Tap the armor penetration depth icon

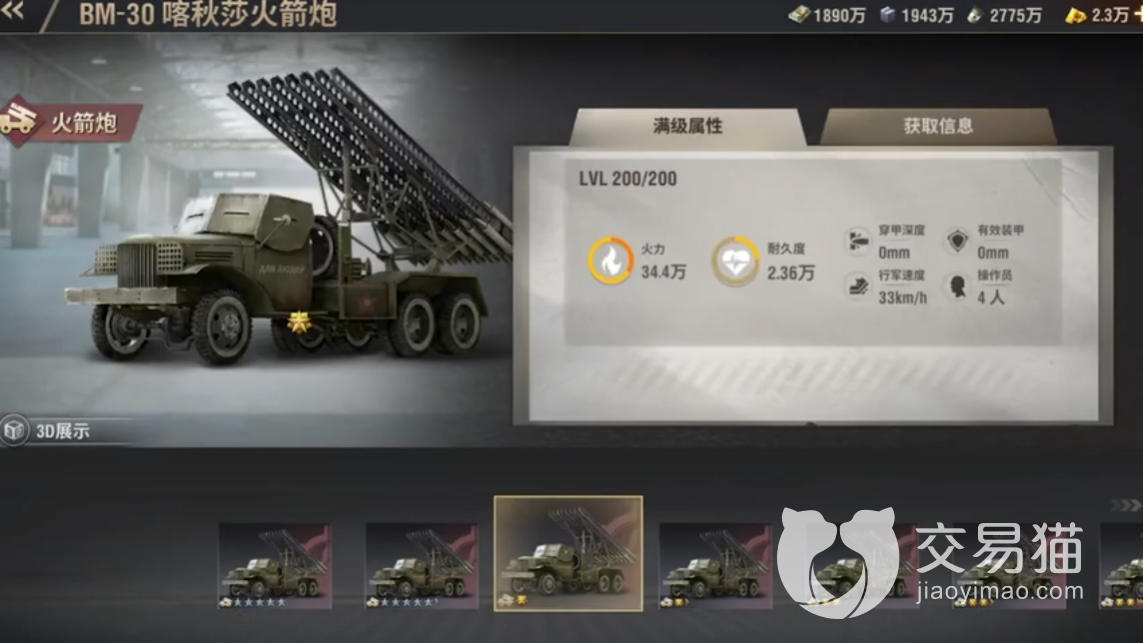point(858,241)
